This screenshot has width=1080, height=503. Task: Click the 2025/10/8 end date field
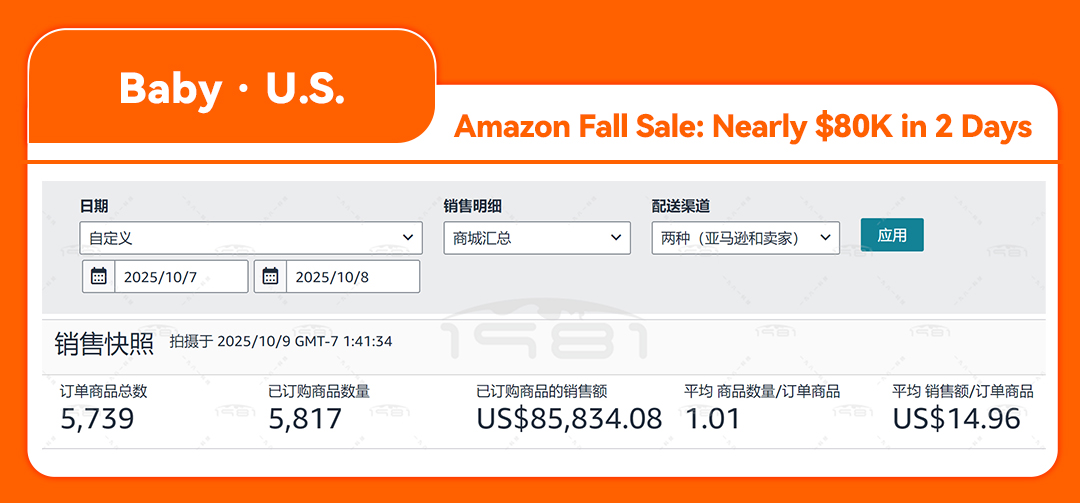(x=352, y=277)
